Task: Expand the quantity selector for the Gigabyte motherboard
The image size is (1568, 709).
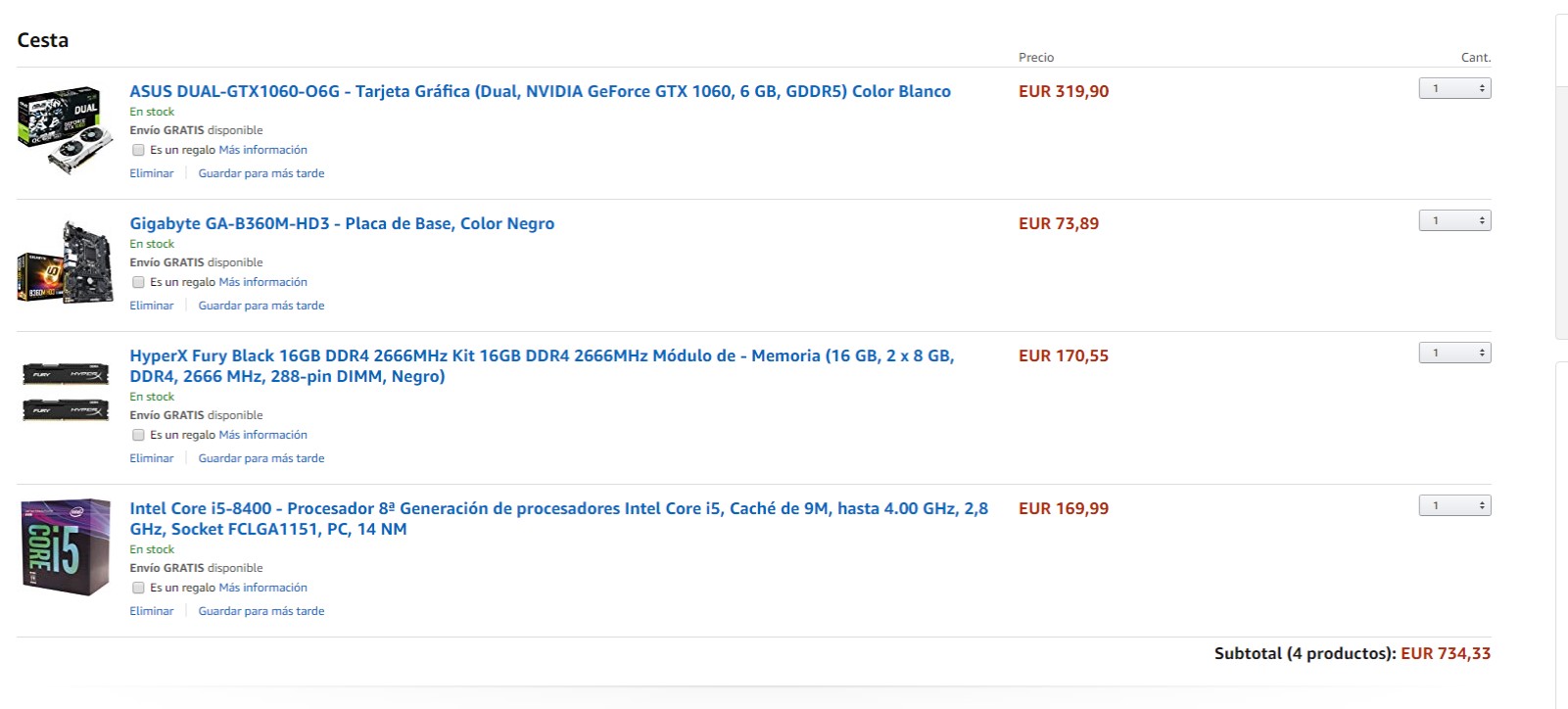Action: [1454, 221]
